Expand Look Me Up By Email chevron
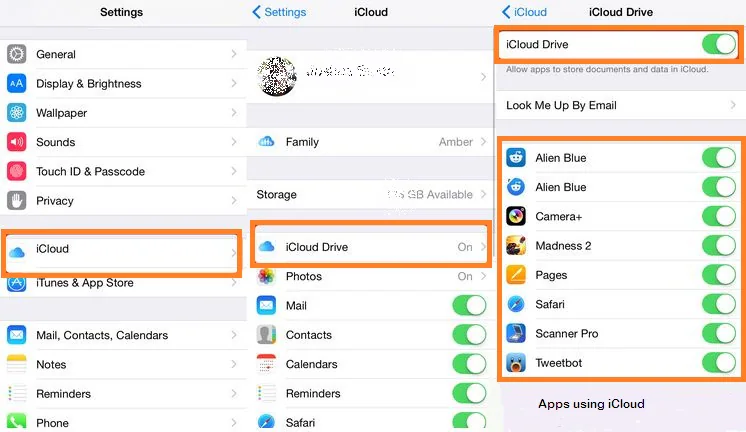Viewport: 746px width, 432px height. pyautogui.click(x=733, y=105)
